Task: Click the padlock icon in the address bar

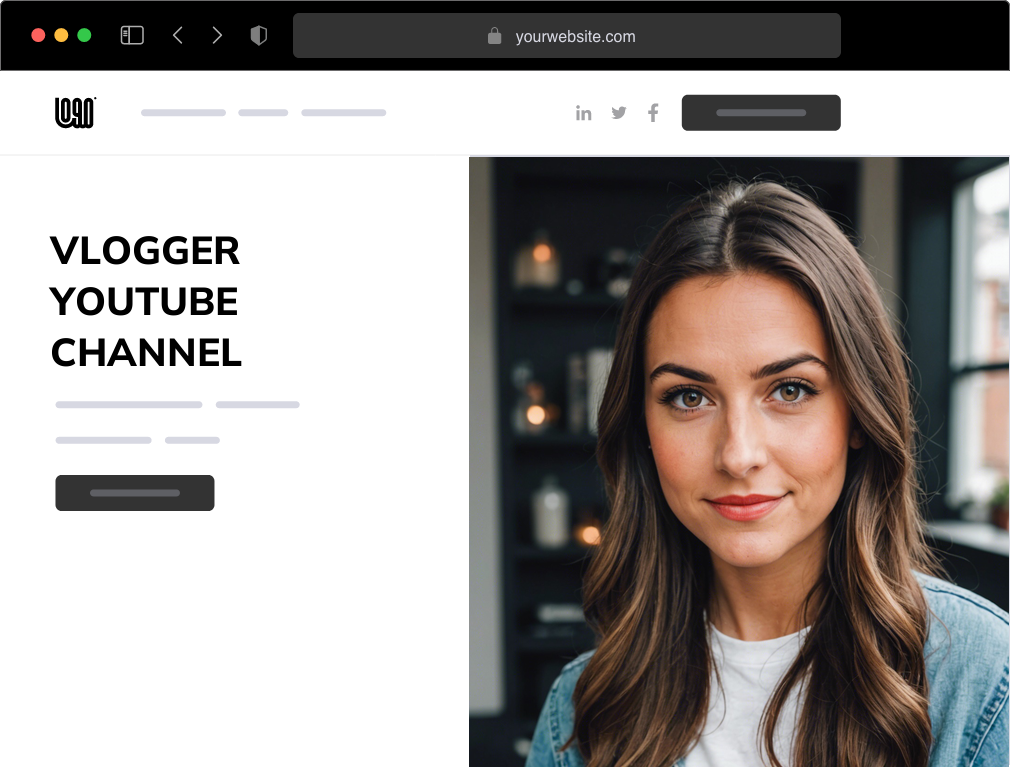Action: point(494,35)
